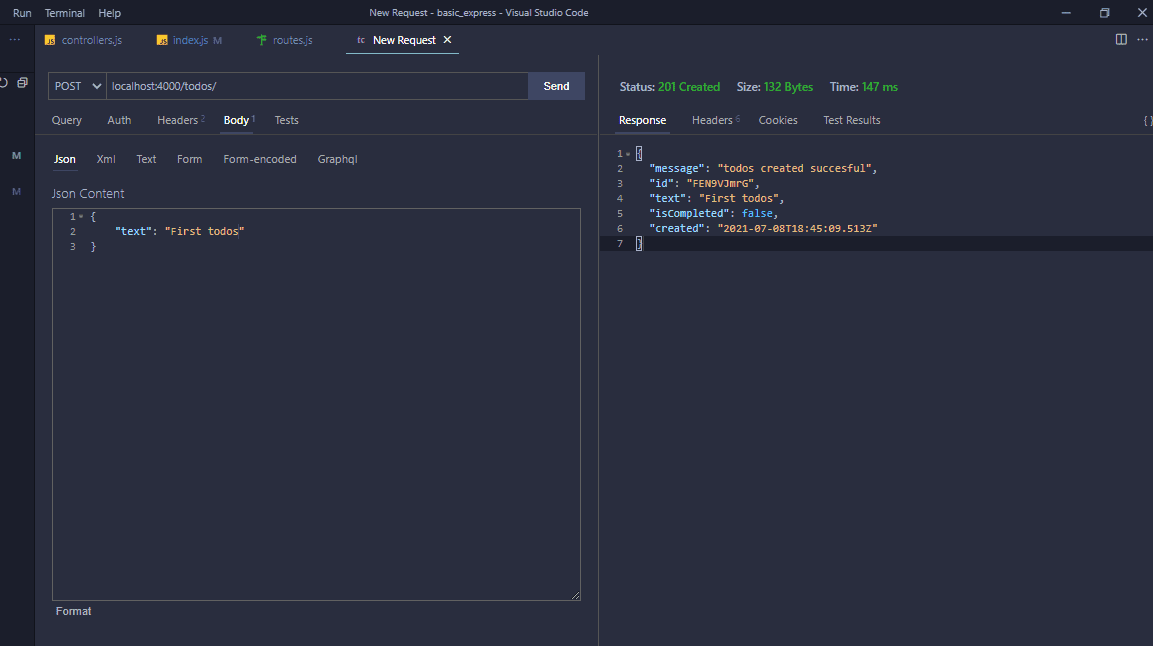
Task: Select Text body type
Action: 146,159
